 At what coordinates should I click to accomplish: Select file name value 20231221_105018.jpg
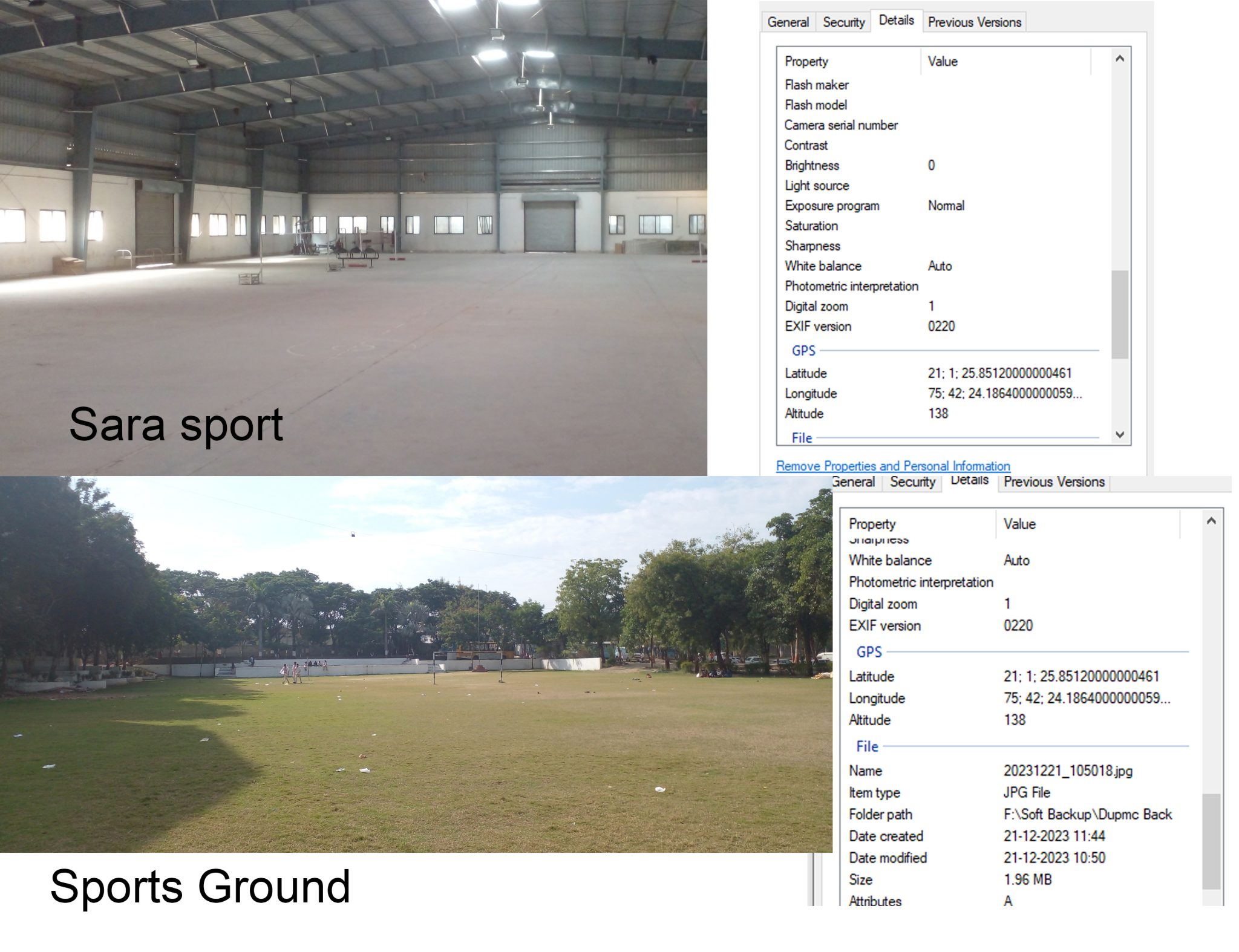click(x=1068, y=771)
